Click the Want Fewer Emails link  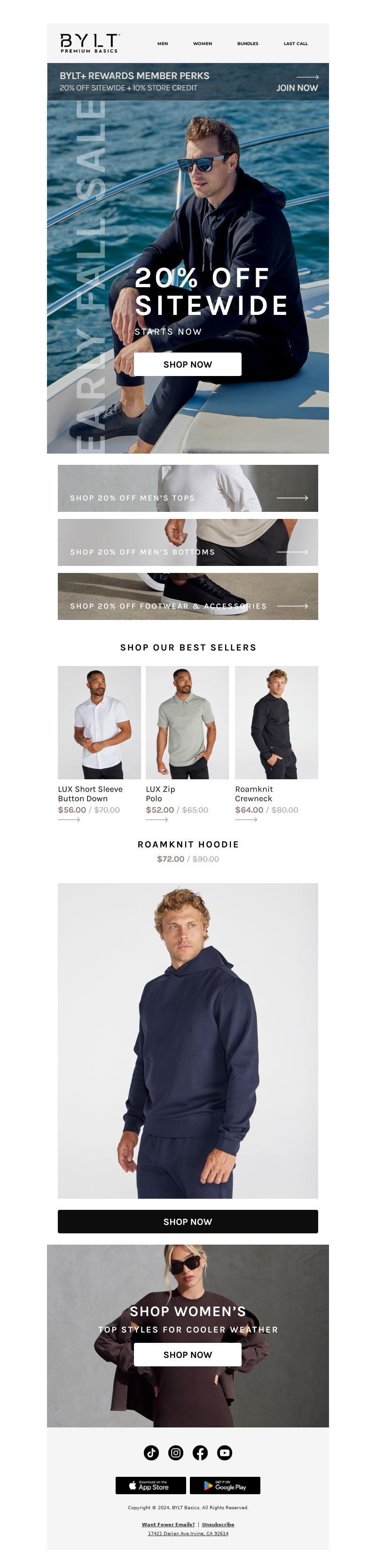169,1524
